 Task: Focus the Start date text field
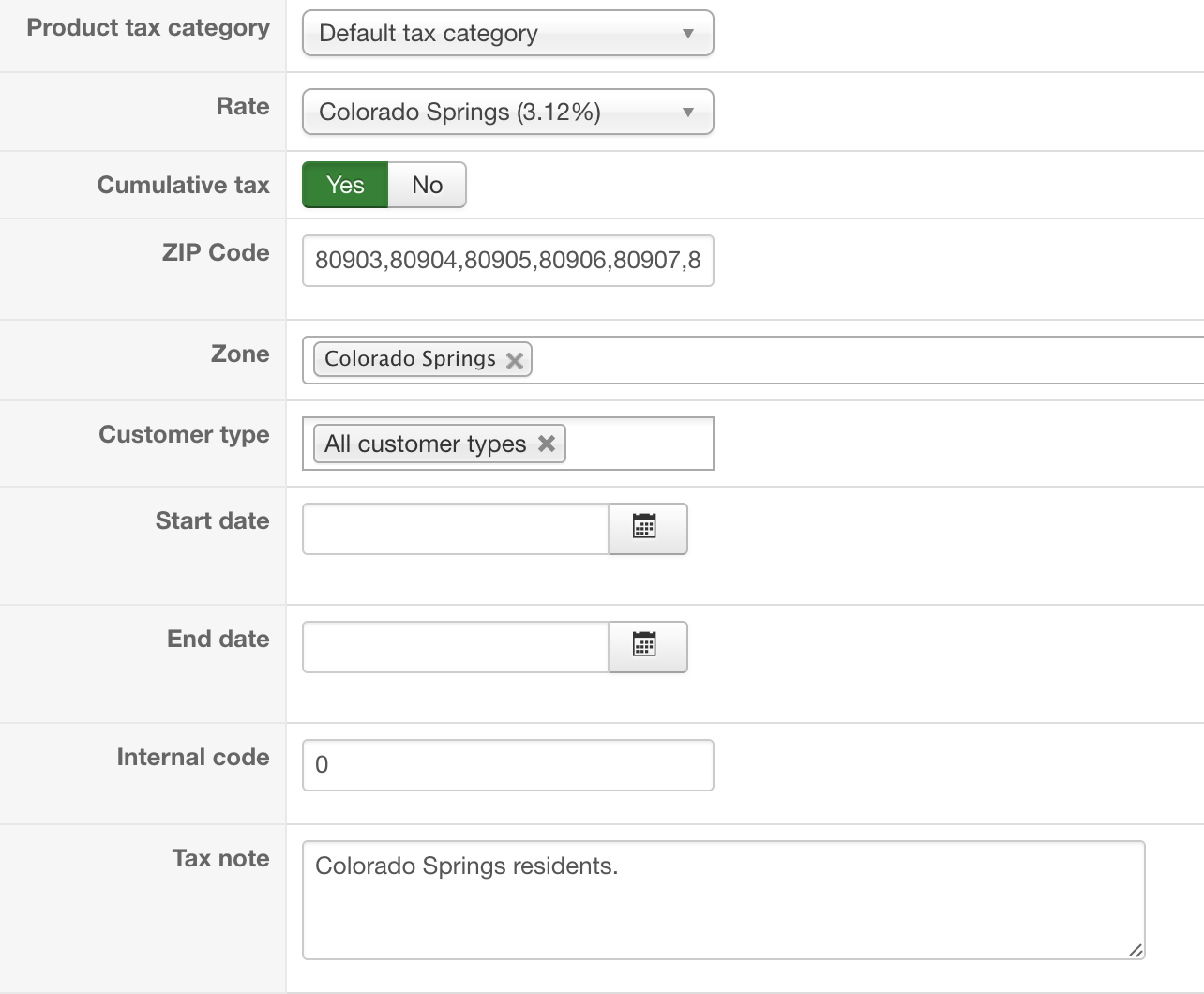click(x=456, y=529)
